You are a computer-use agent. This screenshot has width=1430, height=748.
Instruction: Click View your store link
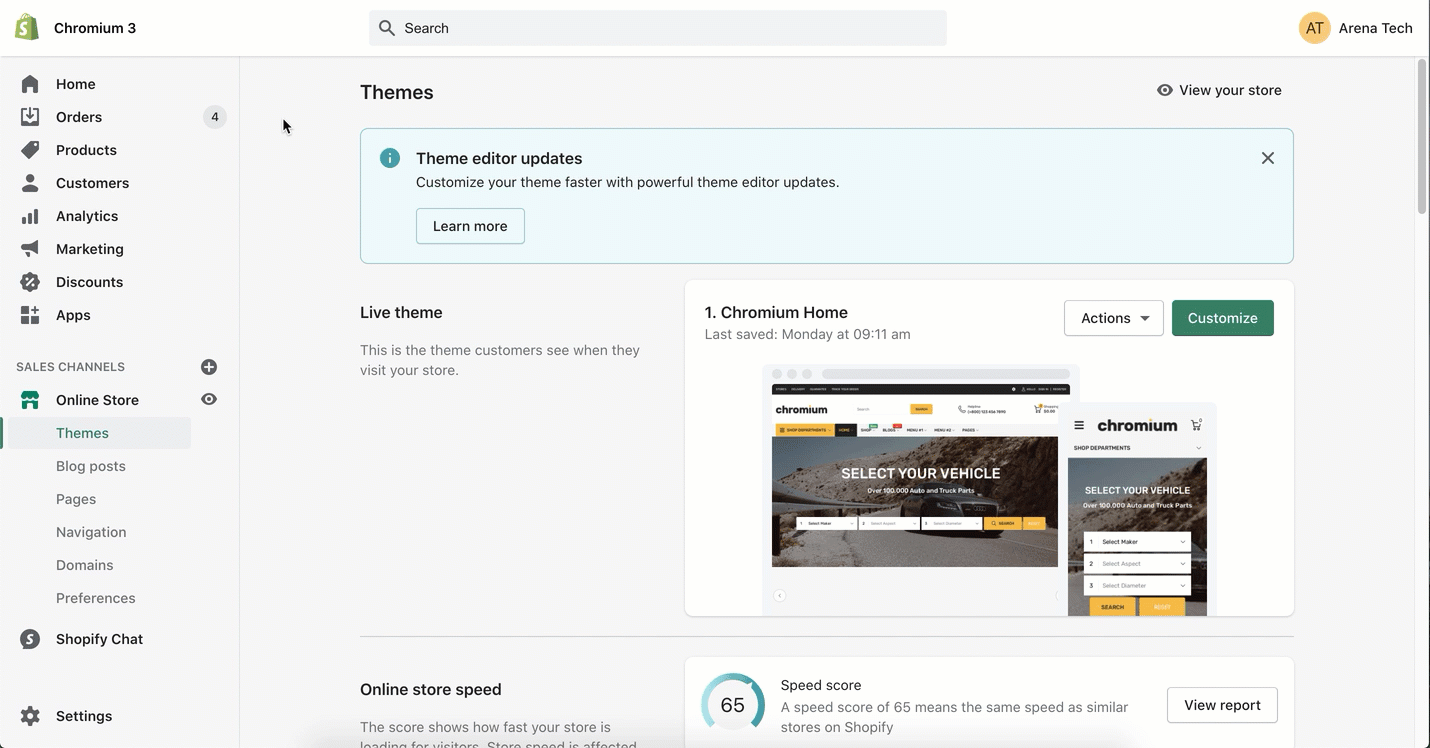1219,90
